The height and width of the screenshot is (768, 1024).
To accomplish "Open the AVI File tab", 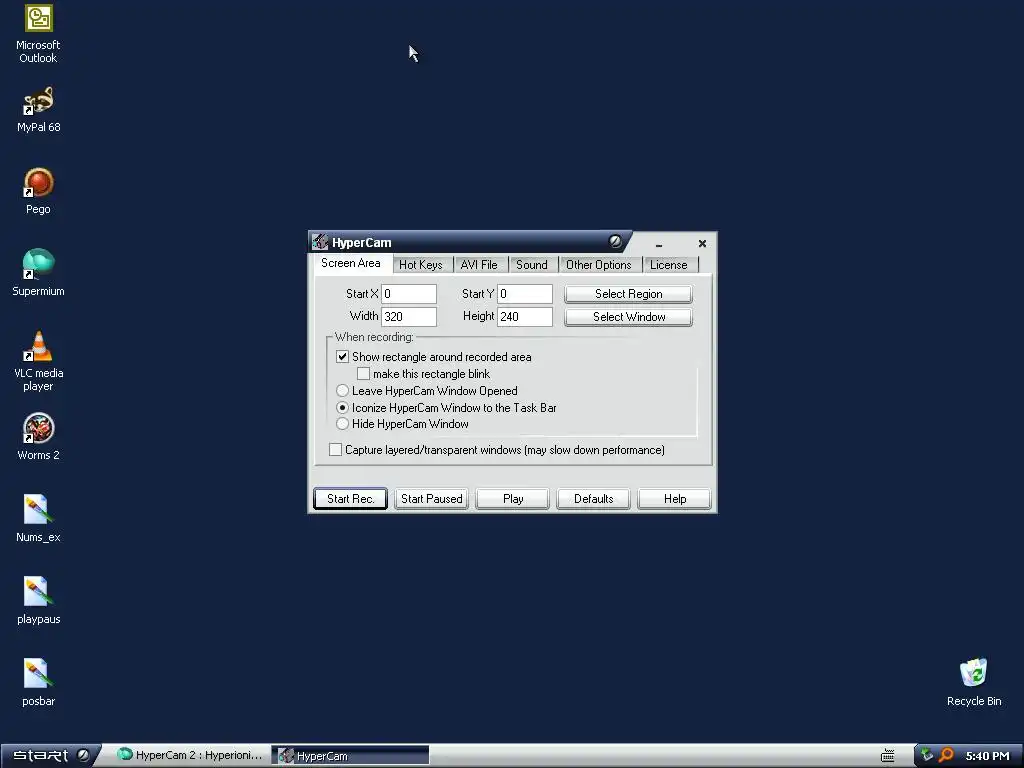I will (479, 264).
